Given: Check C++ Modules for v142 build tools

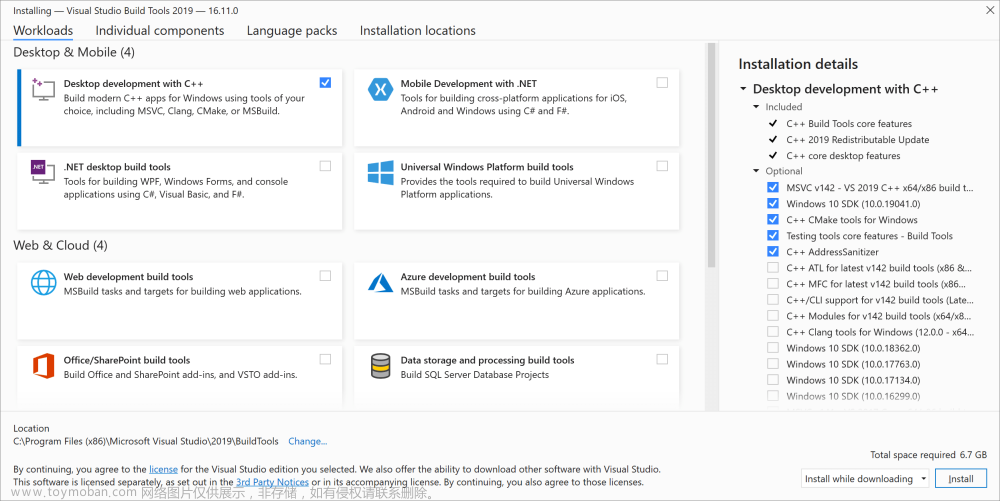Looking at the screenshot, I should [773, 316].
